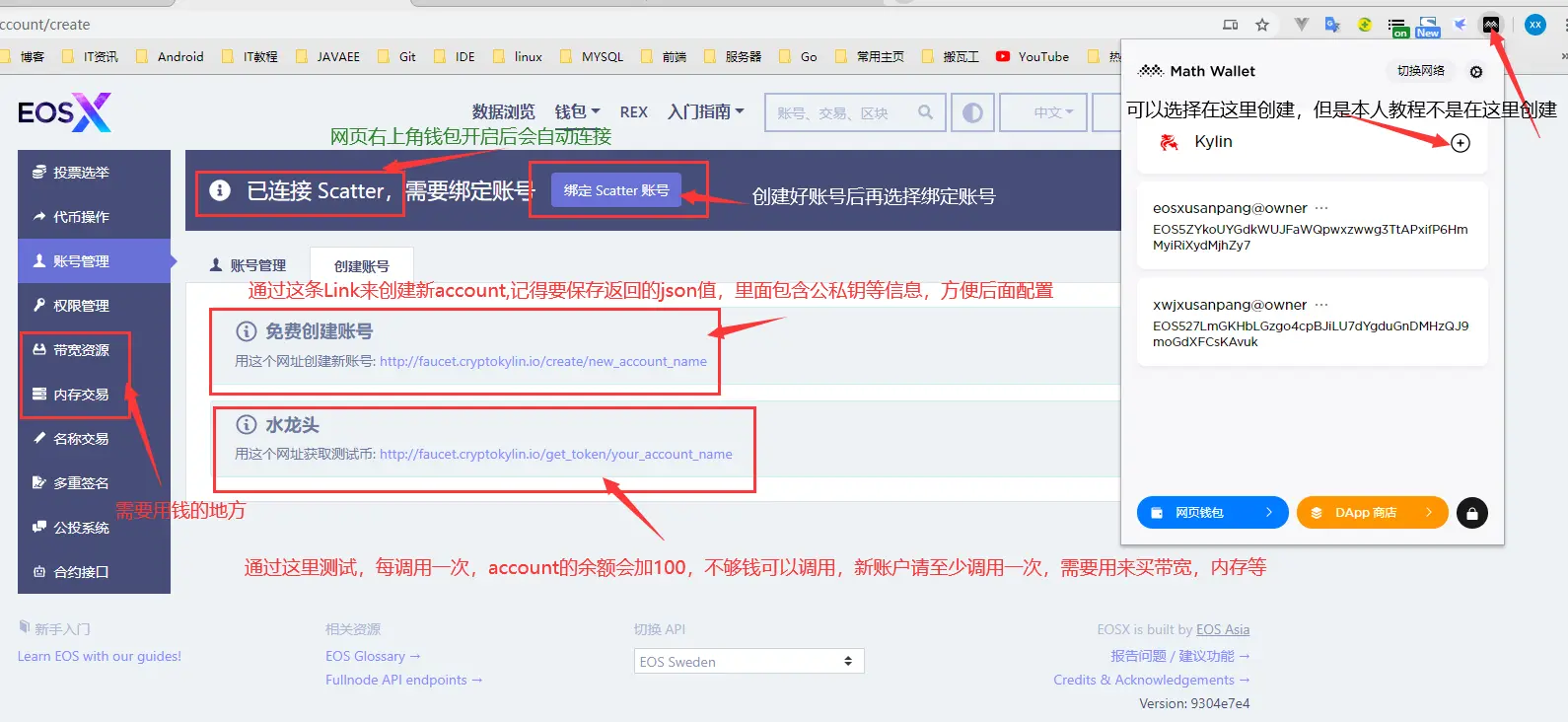Screen dimensions: 1568x722
Task: Click the 绑定 Scatter 账号 button
Action: point(616,190)
